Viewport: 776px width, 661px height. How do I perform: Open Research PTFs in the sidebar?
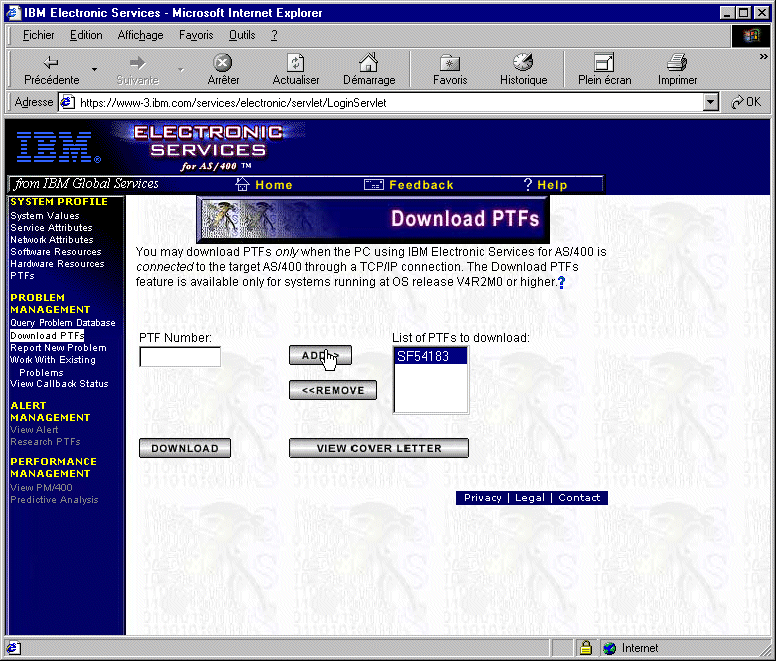[x=45, y=441]
